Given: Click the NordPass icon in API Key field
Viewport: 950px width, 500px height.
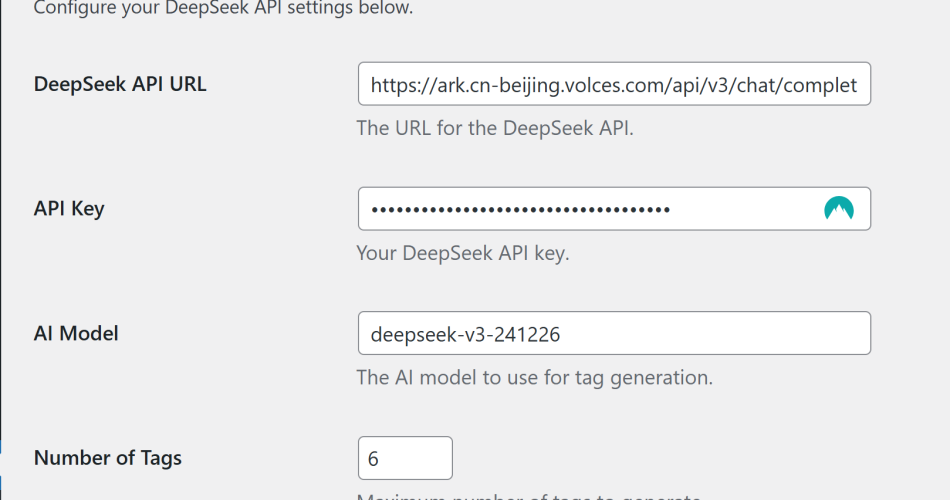Looking at the screenshot, I should pyautogui.click(x=839, y=208).
